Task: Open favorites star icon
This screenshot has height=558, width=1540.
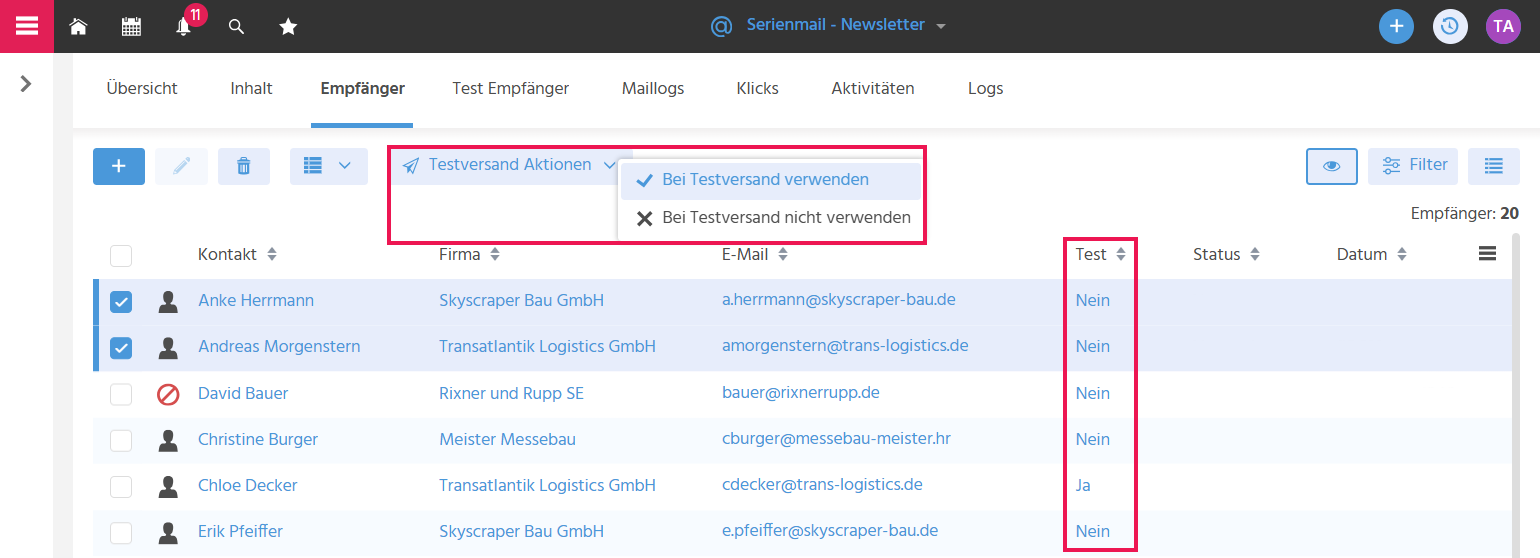Action: point(288,27)
